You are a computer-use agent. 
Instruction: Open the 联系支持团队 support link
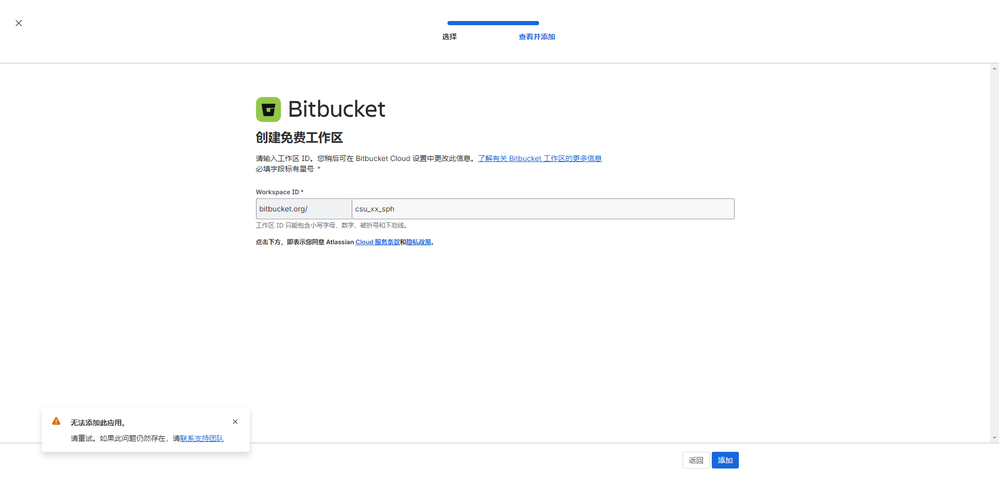tap(202, 439)
